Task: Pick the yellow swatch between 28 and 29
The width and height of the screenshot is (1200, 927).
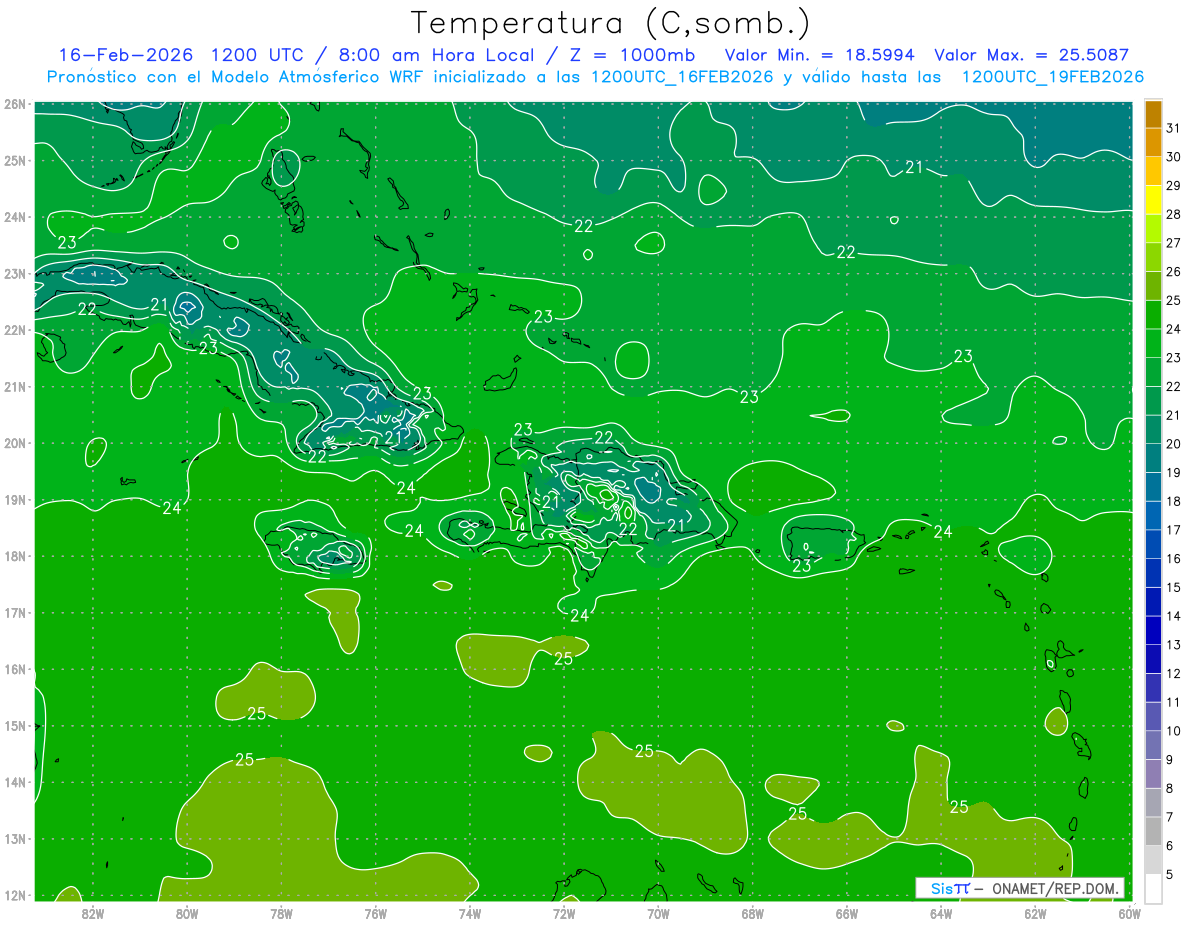Action: 1153,200
